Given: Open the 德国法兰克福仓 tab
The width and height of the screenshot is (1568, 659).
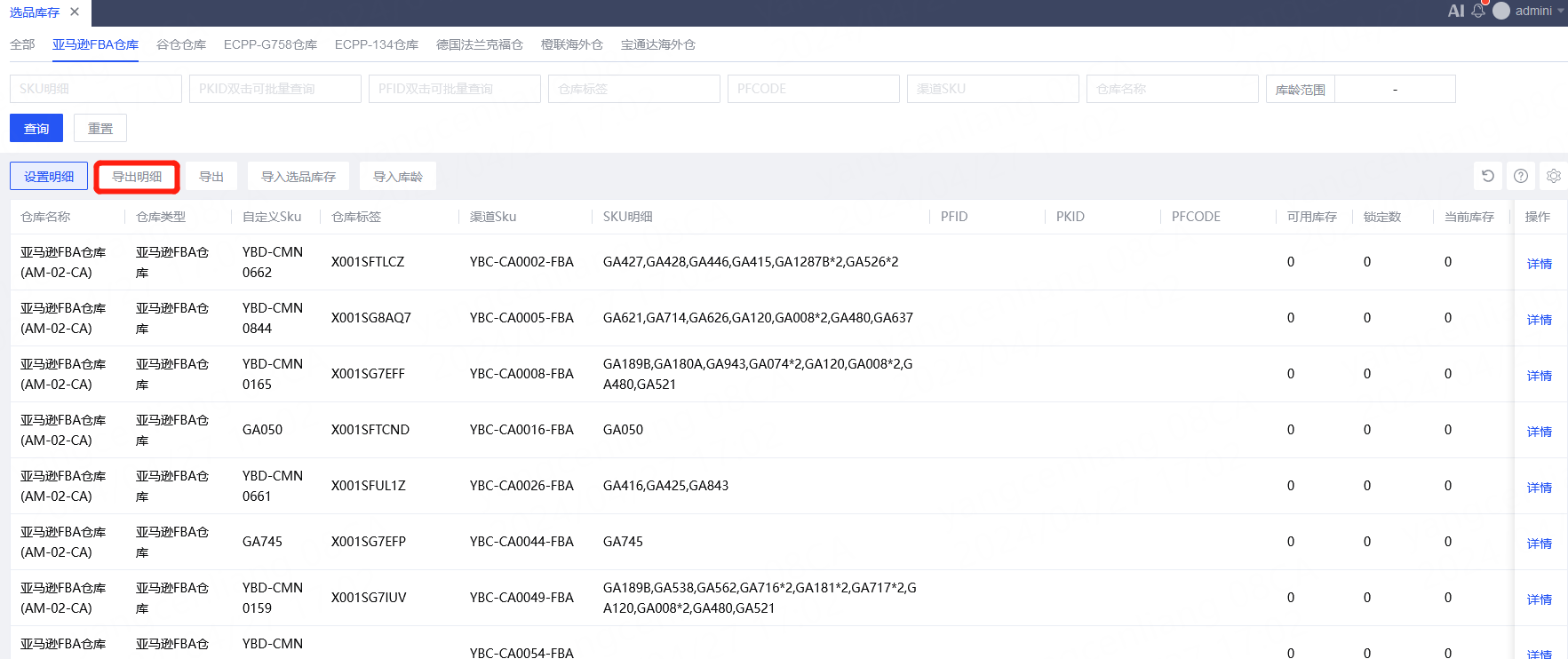Looking at the screenshot, I should point(479,44).
